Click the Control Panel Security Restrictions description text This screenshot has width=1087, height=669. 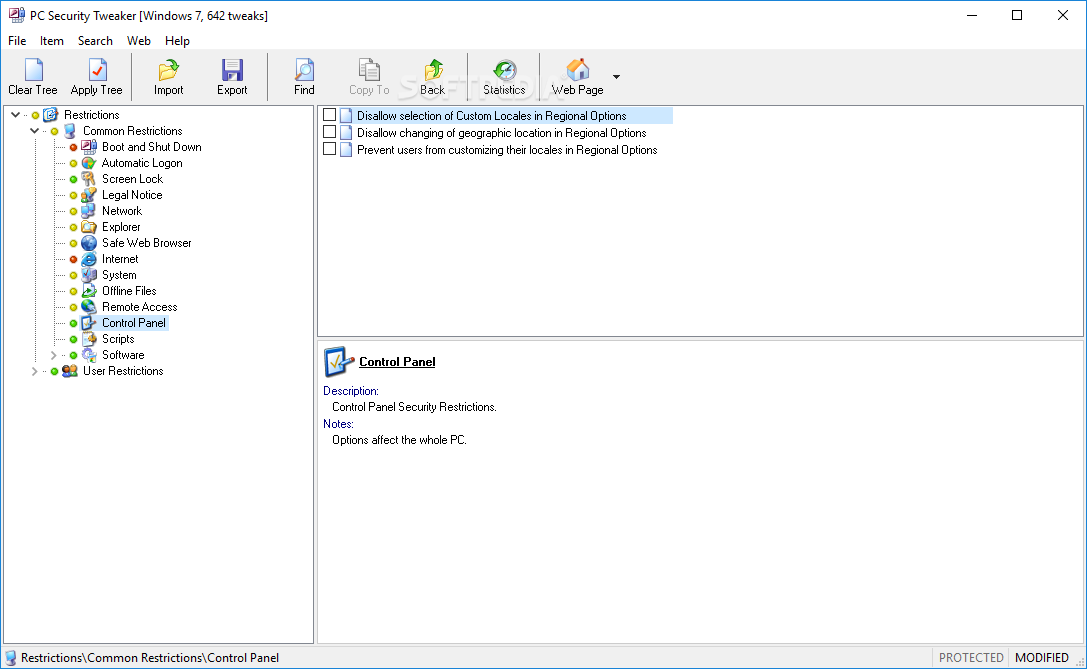coord(415,407)
